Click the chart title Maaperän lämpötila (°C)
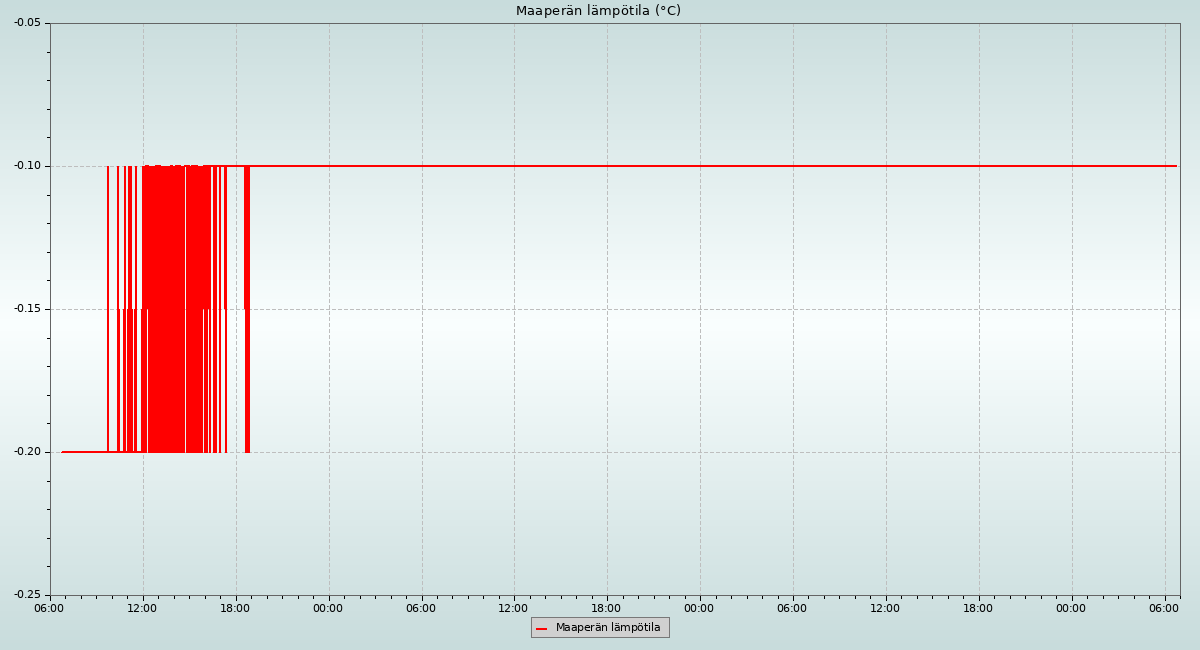The width and height of the screenshot is (1200, 650). pos(598,11)
